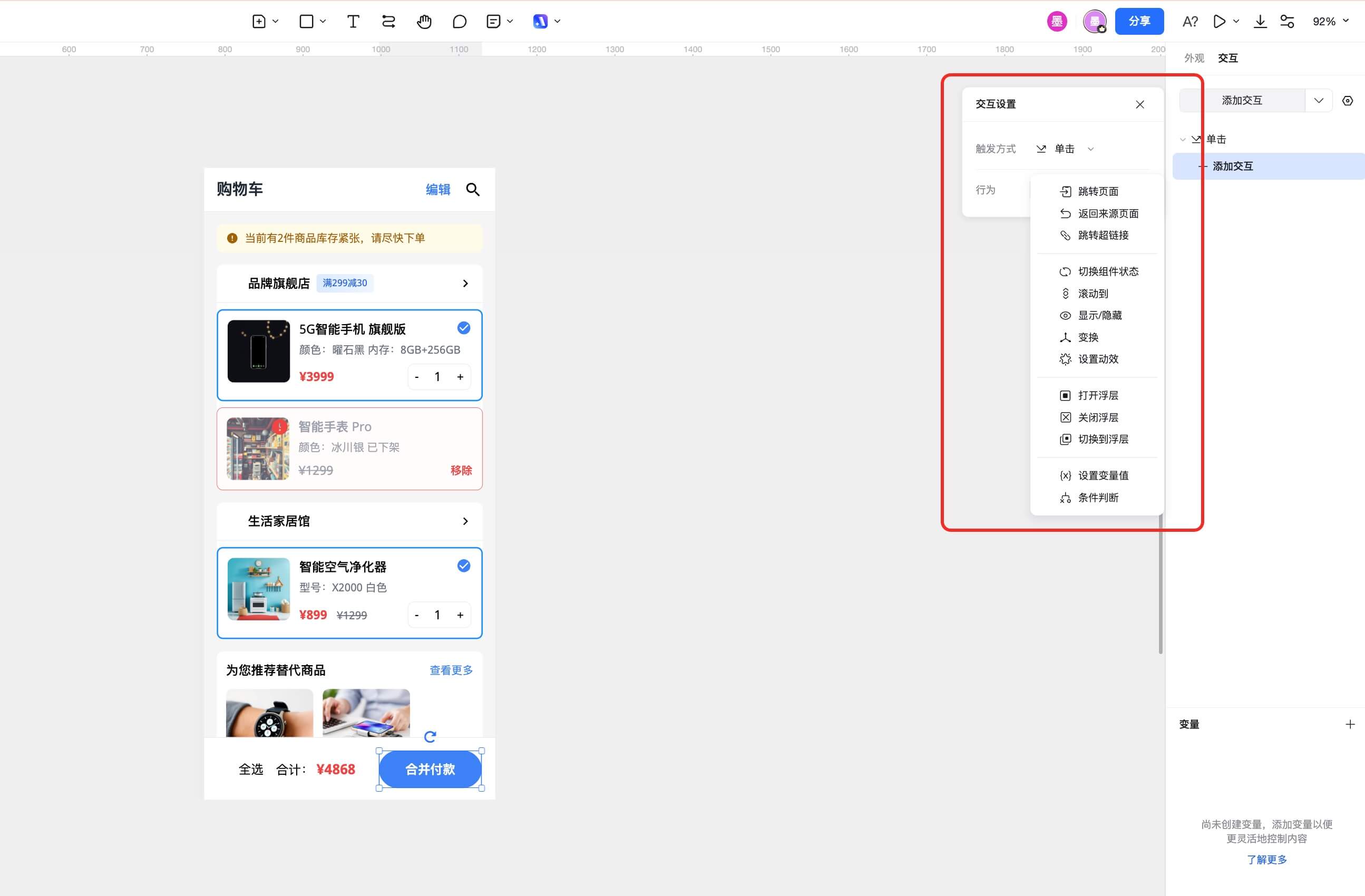This screenshot has height=896, width=1365.
Task: Click the blue 分享 share button
Action: pos(1138,22)
